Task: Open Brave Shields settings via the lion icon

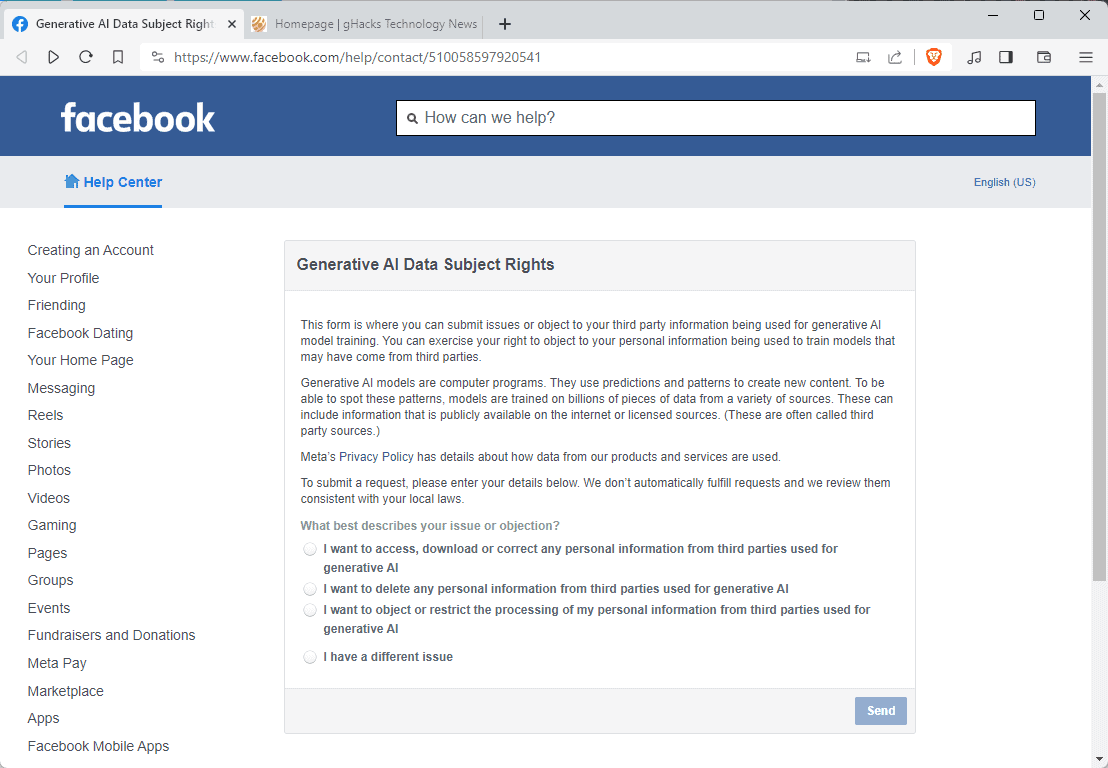Action: pos(933,57)
